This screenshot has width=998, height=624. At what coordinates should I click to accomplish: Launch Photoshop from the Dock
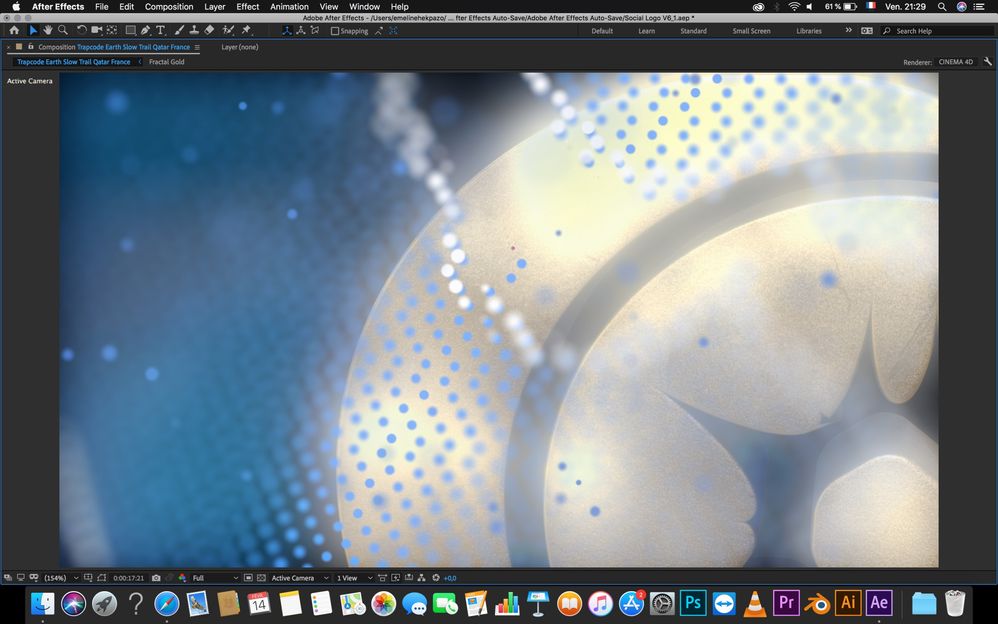pyautogui.click(x=692, y=602)
